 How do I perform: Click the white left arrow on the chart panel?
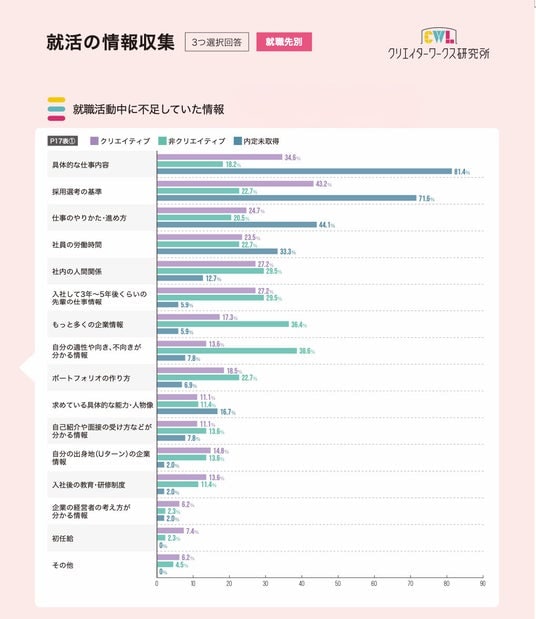tap(27, 368)
